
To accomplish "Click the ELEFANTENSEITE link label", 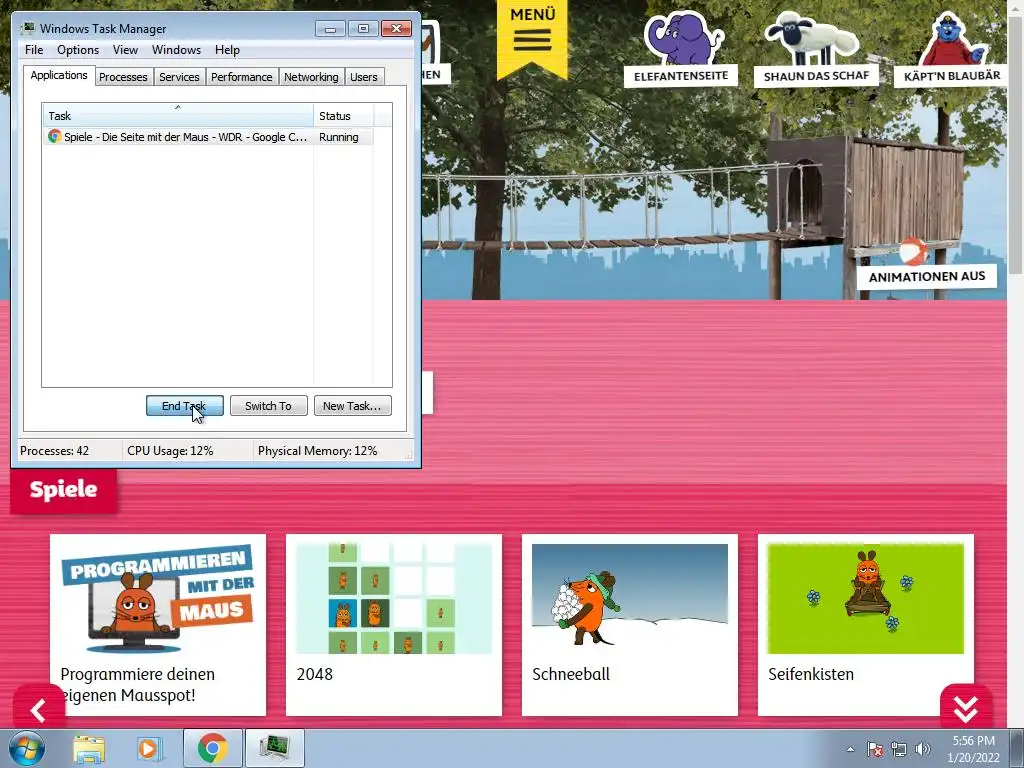I will tap(680, 76).
